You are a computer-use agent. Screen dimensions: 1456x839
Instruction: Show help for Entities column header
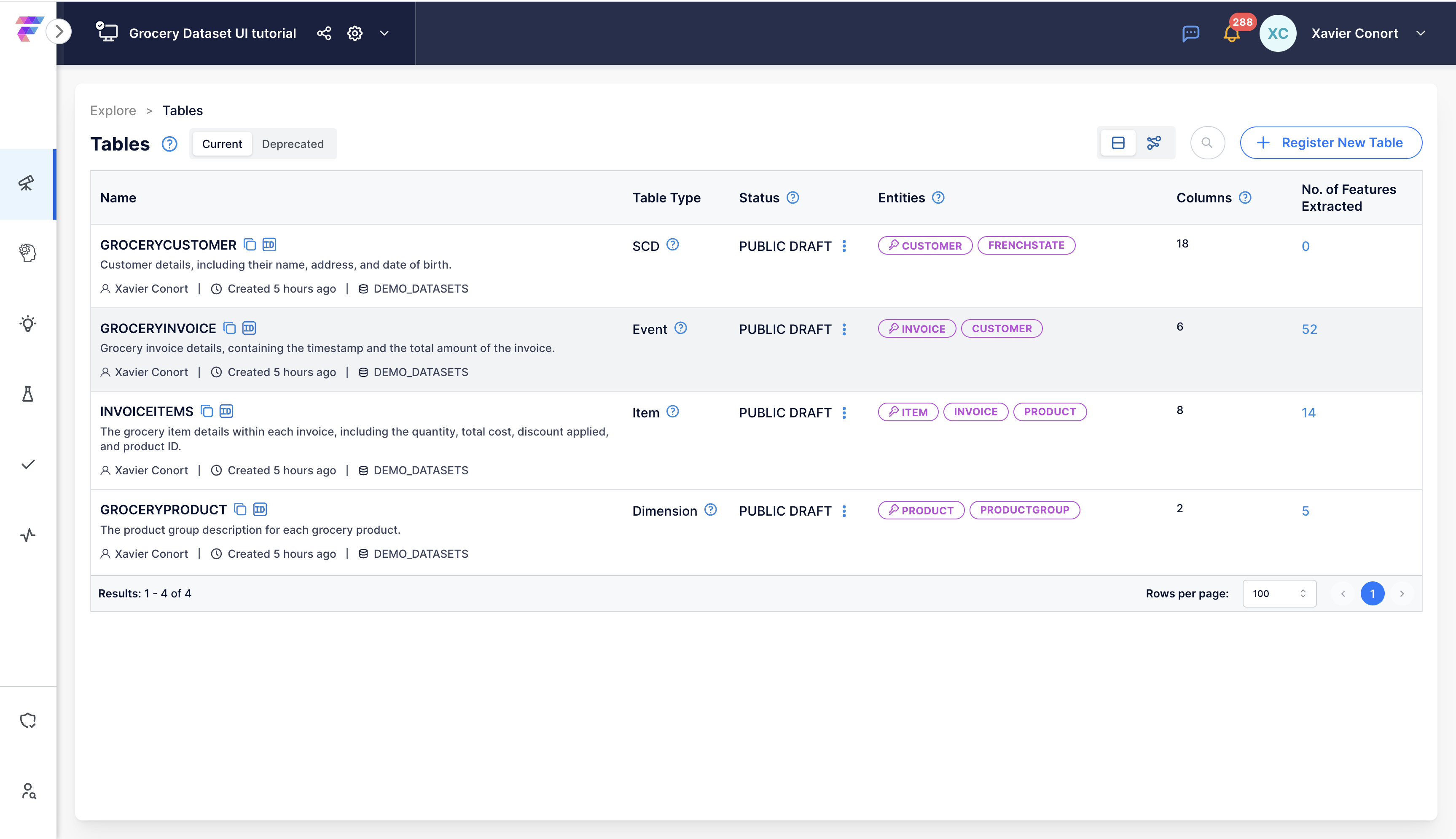click(938, 198)
